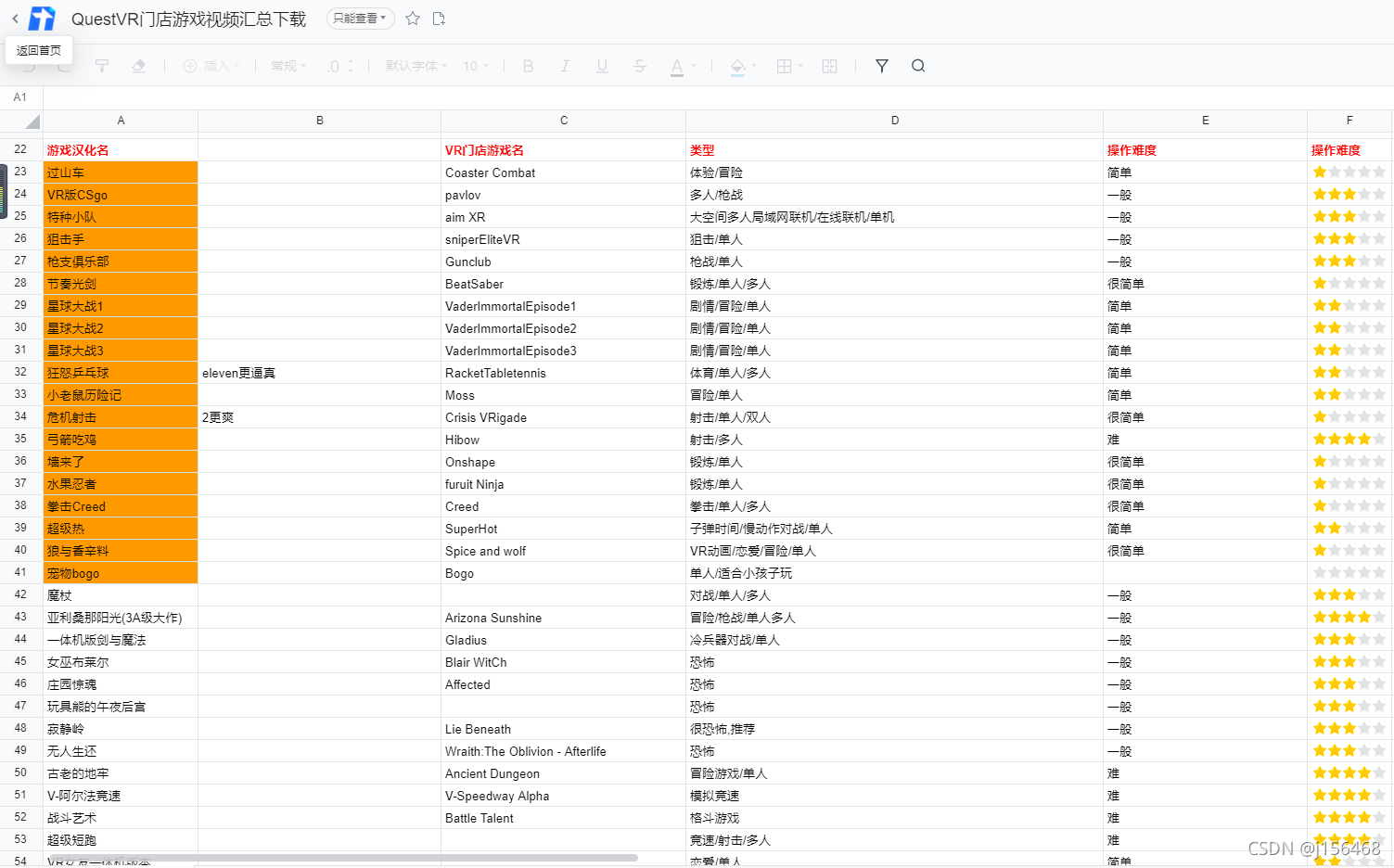Toggle bold formatting

[529, 66]
